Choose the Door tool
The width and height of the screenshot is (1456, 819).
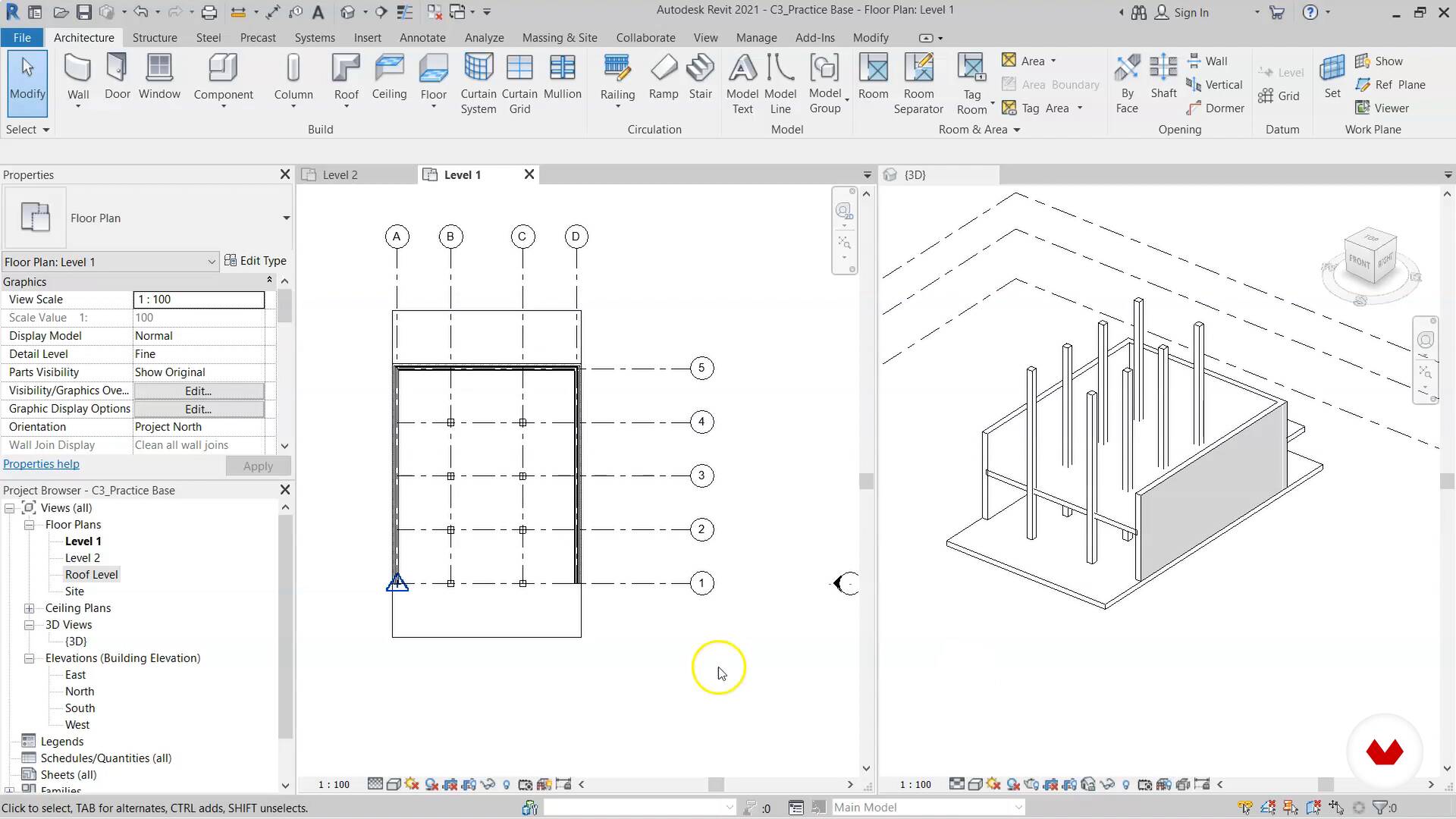pyautogui.click(x=117, y=77)
